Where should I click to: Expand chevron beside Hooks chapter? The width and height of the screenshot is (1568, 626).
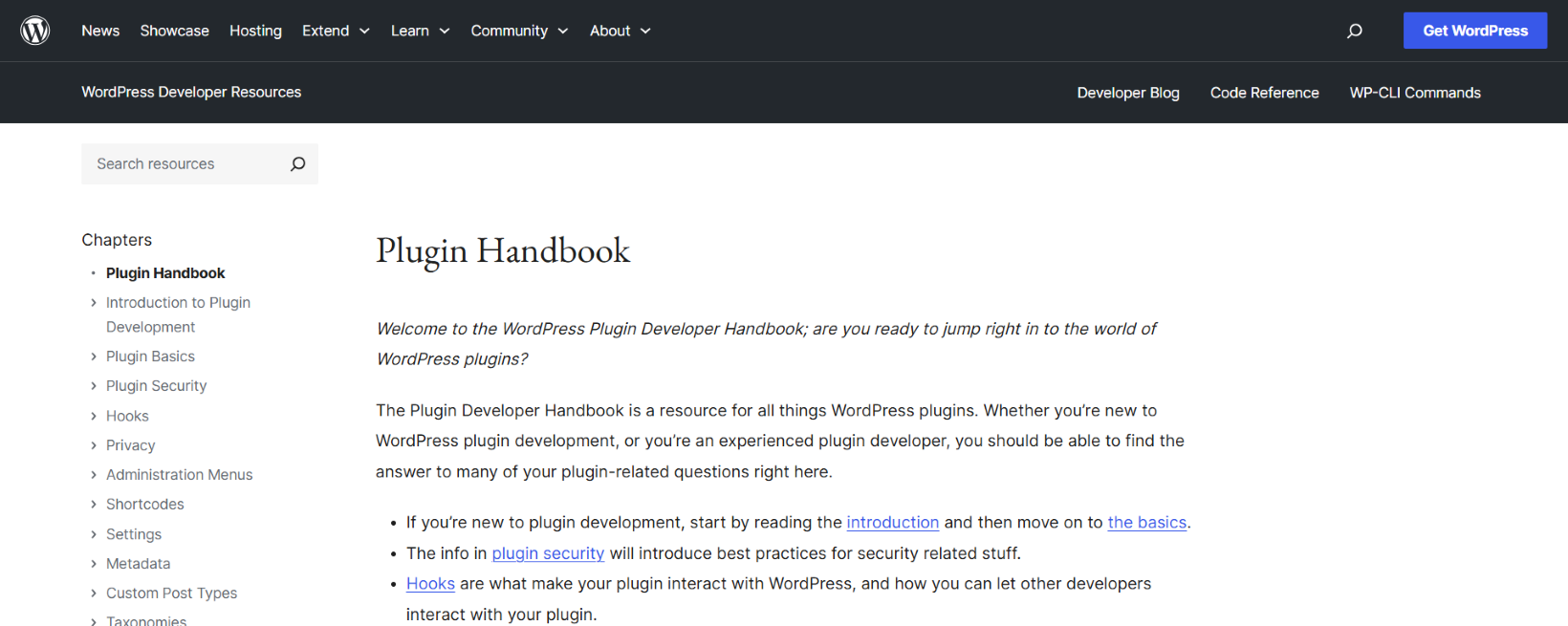pos(94,416)
